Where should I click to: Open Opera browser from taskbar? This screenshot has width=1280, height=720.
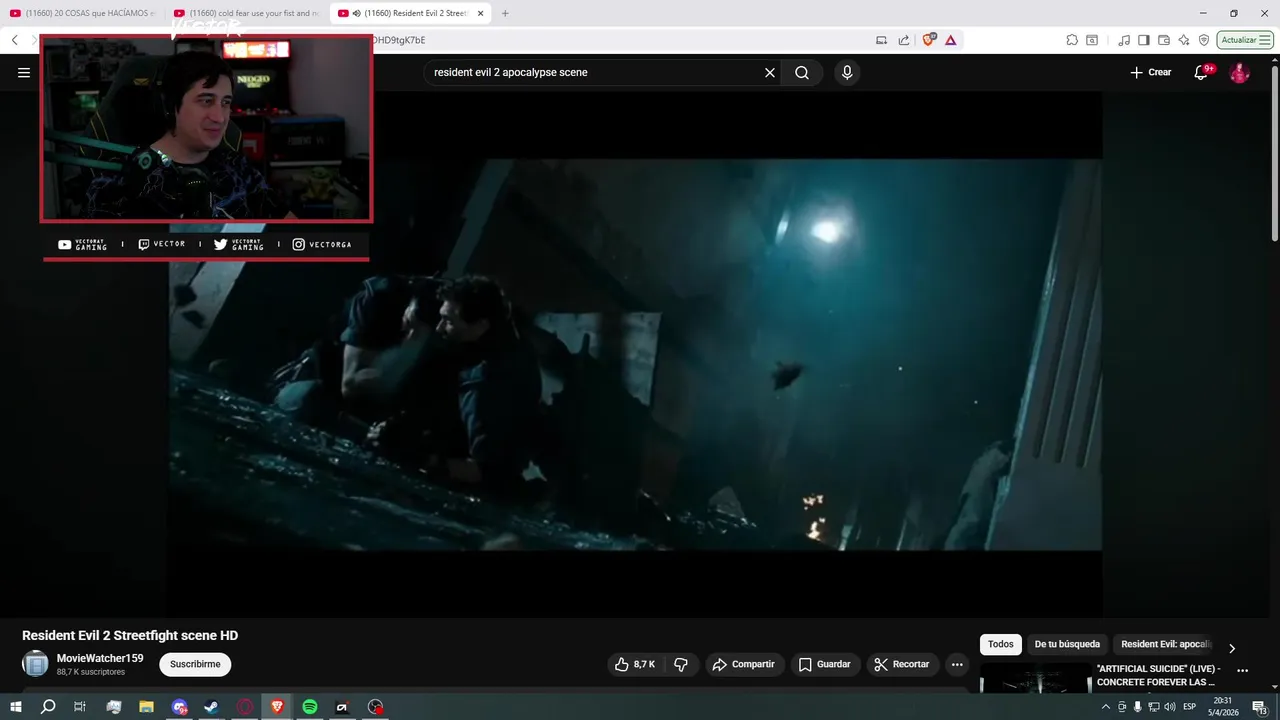click(245, 707)
